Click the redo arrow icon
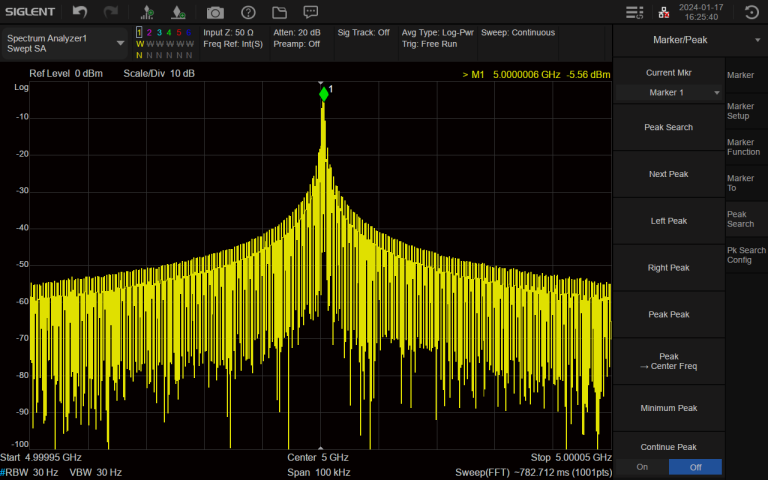The width and height of the screenshot is (768, 480). pyautogui.click(x=111, y=12)
